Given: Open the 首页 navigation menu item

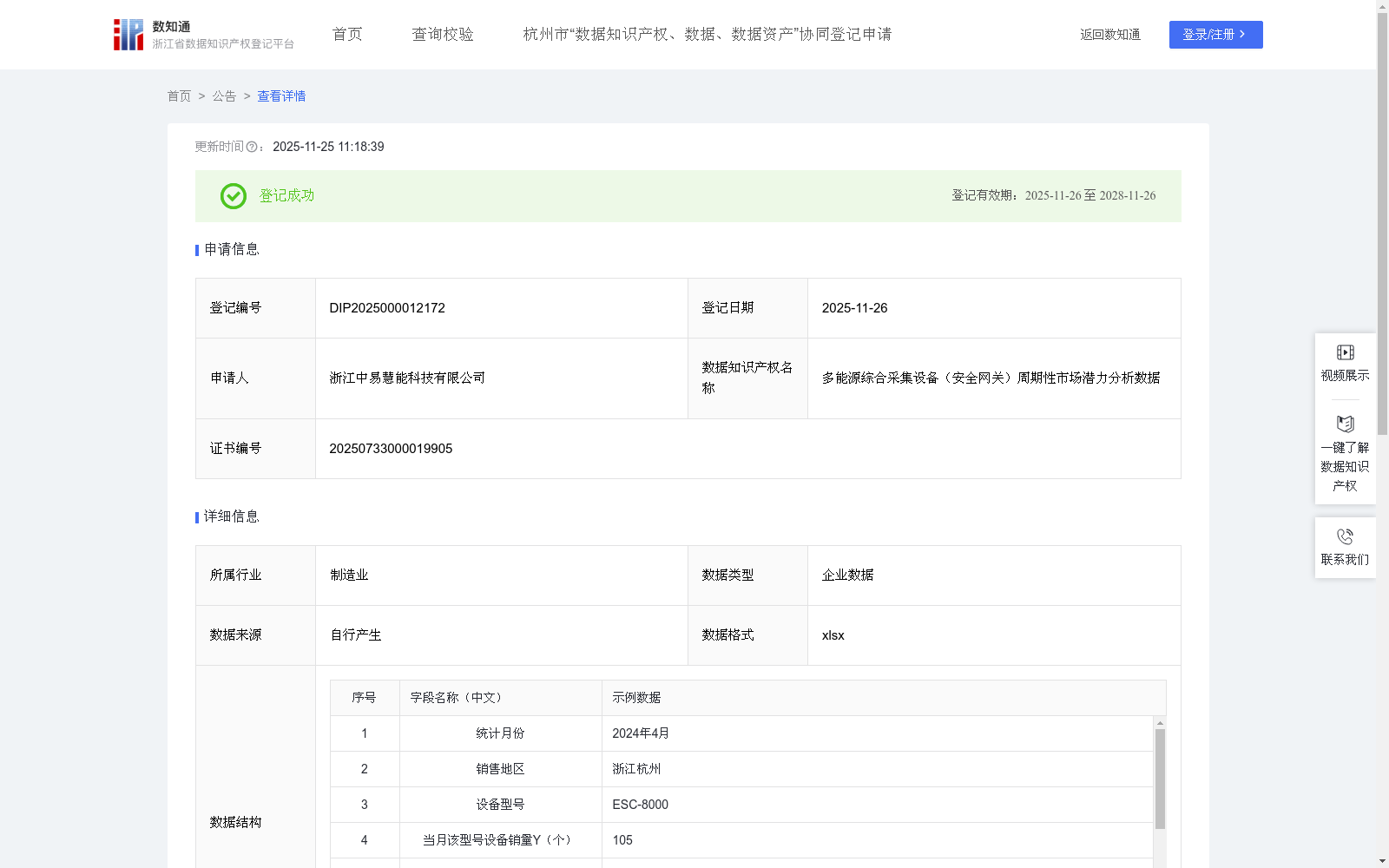Looking at the screenshot, I should click(x=347, y=35).
